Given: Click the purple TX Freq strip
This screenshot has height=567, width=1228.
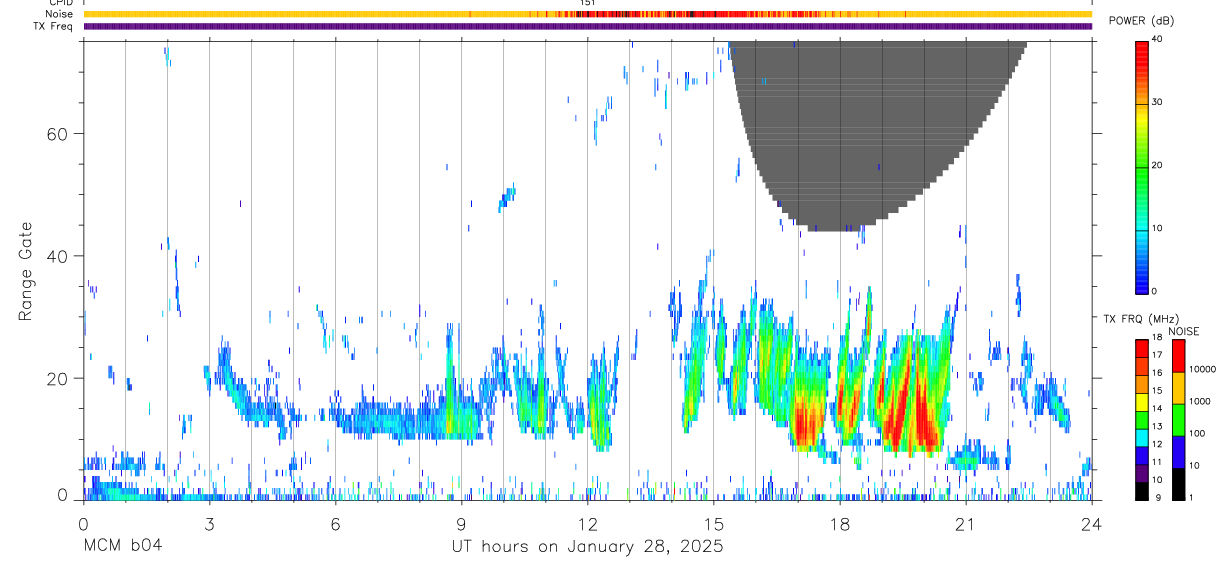Looking at the screenshot, I should [x=587, y=26].
